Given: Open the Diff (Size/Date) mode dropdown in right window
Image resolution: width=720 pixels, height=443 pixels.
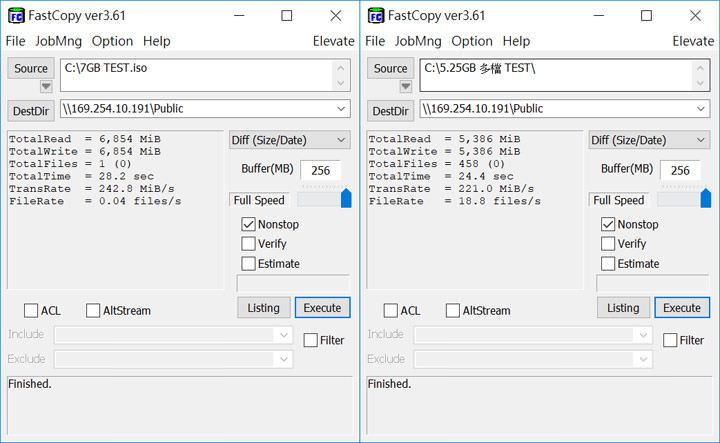Looking at the screenshot, I should pyautogui.click(x=648, y=140).
